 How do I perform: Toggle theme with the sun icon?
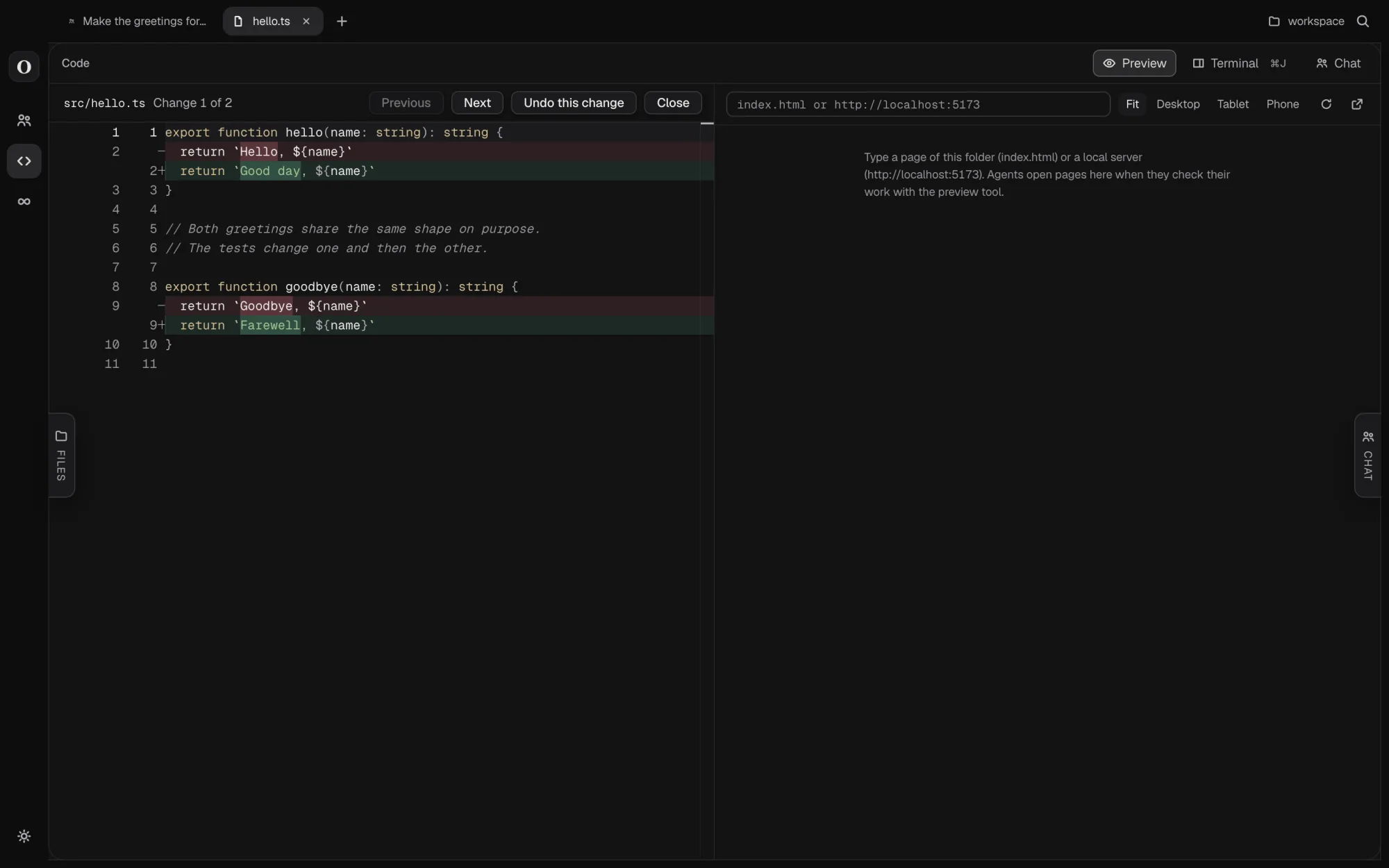(x=24, y=836)
